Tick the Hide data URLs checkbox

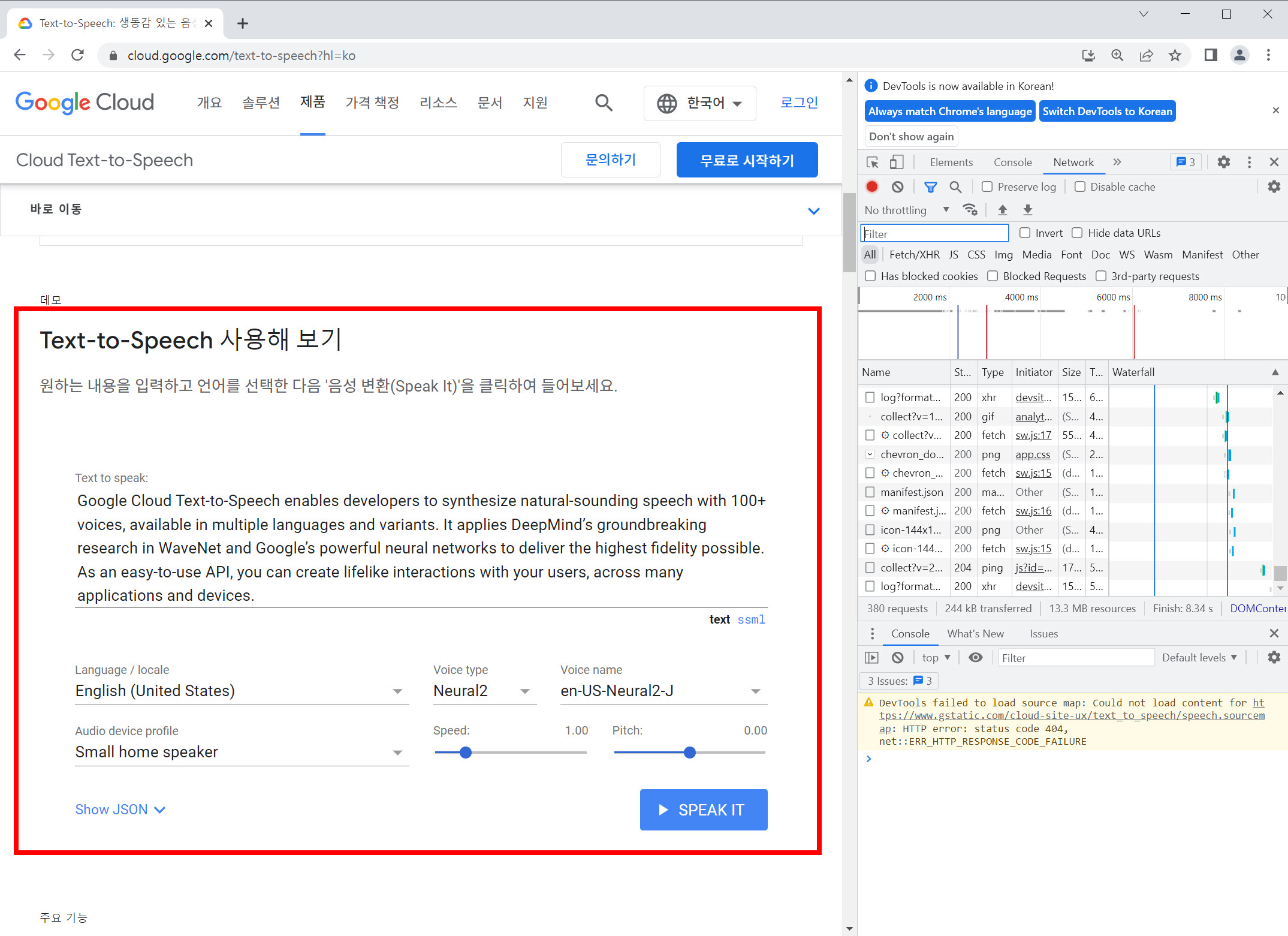point(1077,233)
